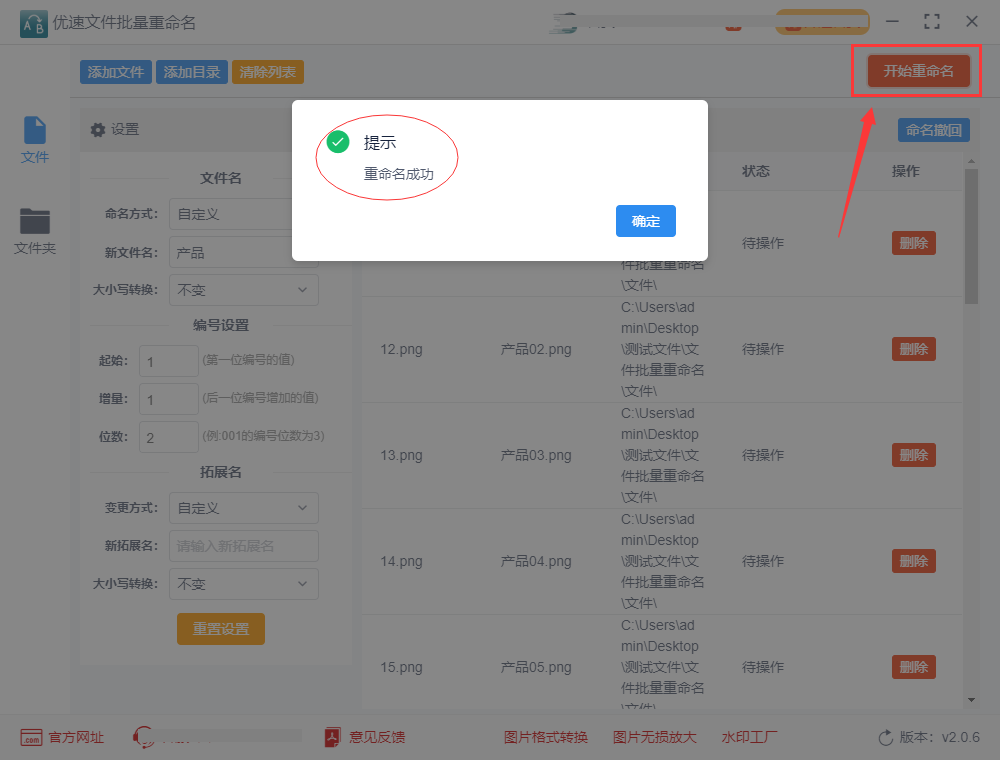Open the 图片无损放大 link

(654, 737)
